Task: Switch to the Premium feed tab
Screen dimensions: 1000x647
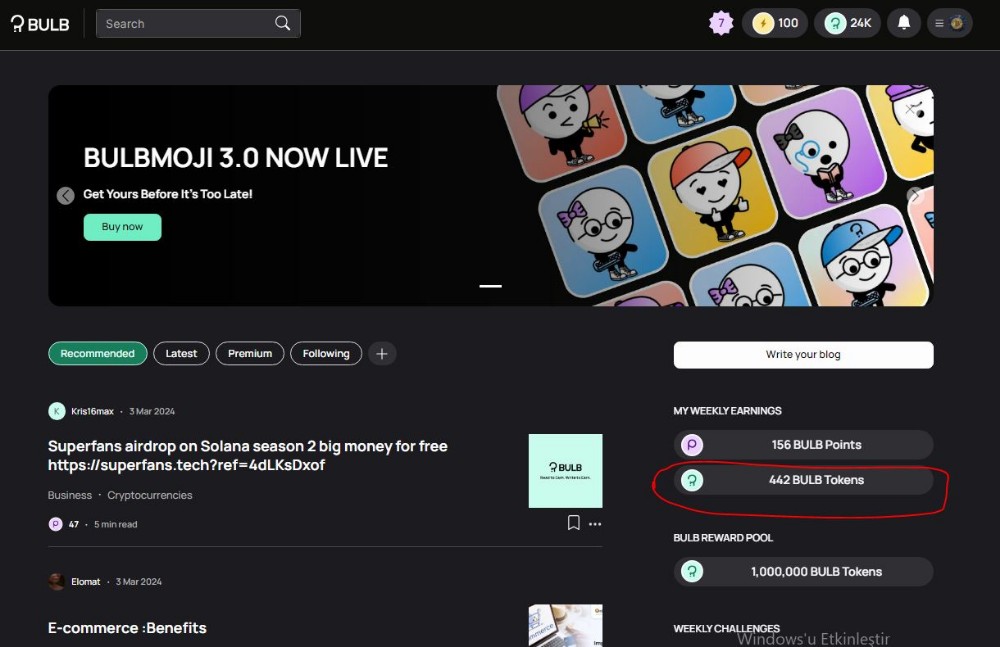Action: [250, 353]
